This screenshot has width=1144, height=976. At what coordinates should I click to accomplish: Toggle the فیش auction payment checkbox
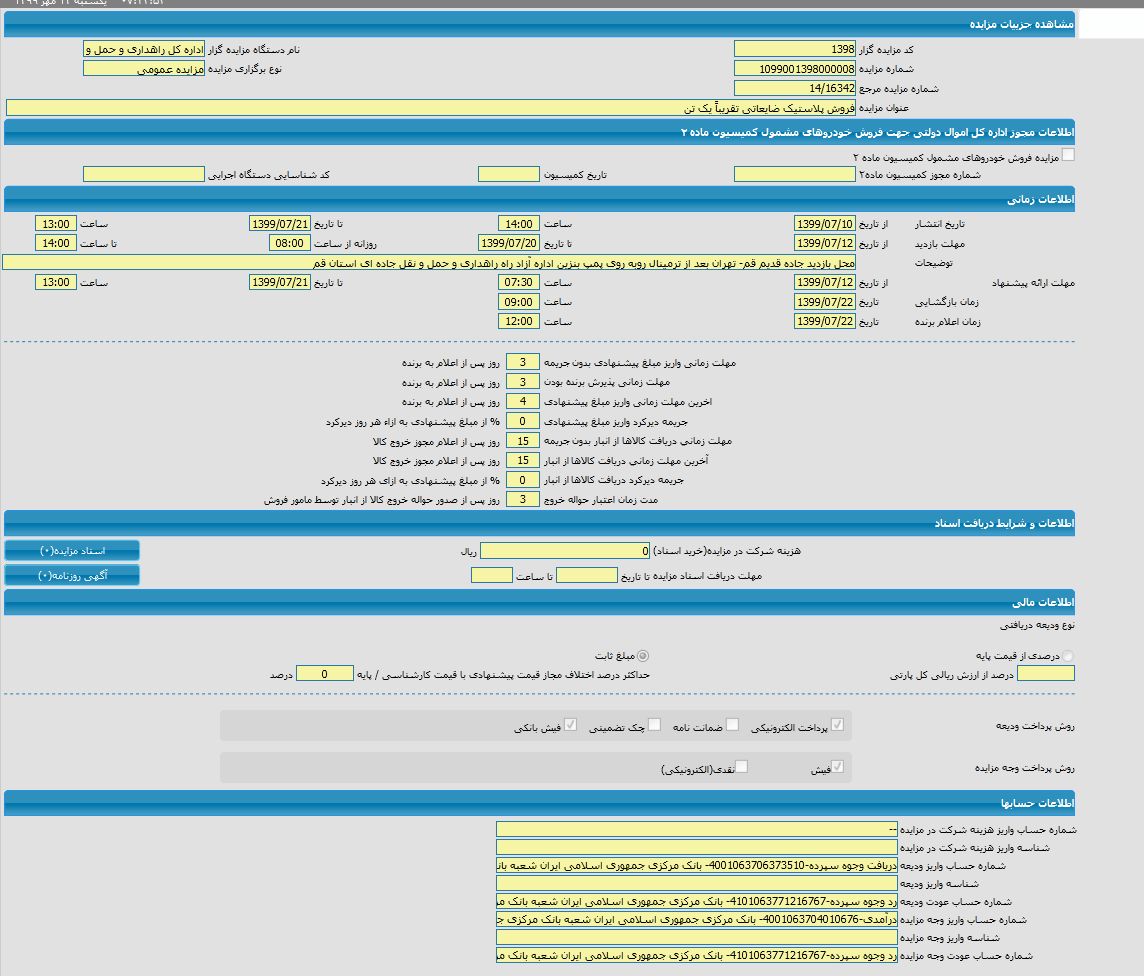point(837,767)
